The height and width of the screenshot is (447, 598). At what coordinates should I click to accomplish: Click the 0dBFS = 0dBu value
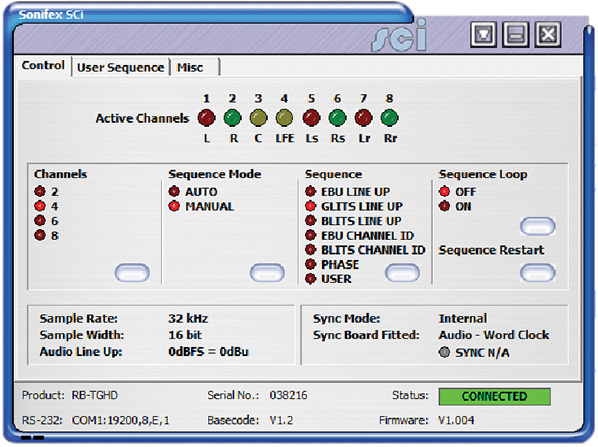point(208,351)
